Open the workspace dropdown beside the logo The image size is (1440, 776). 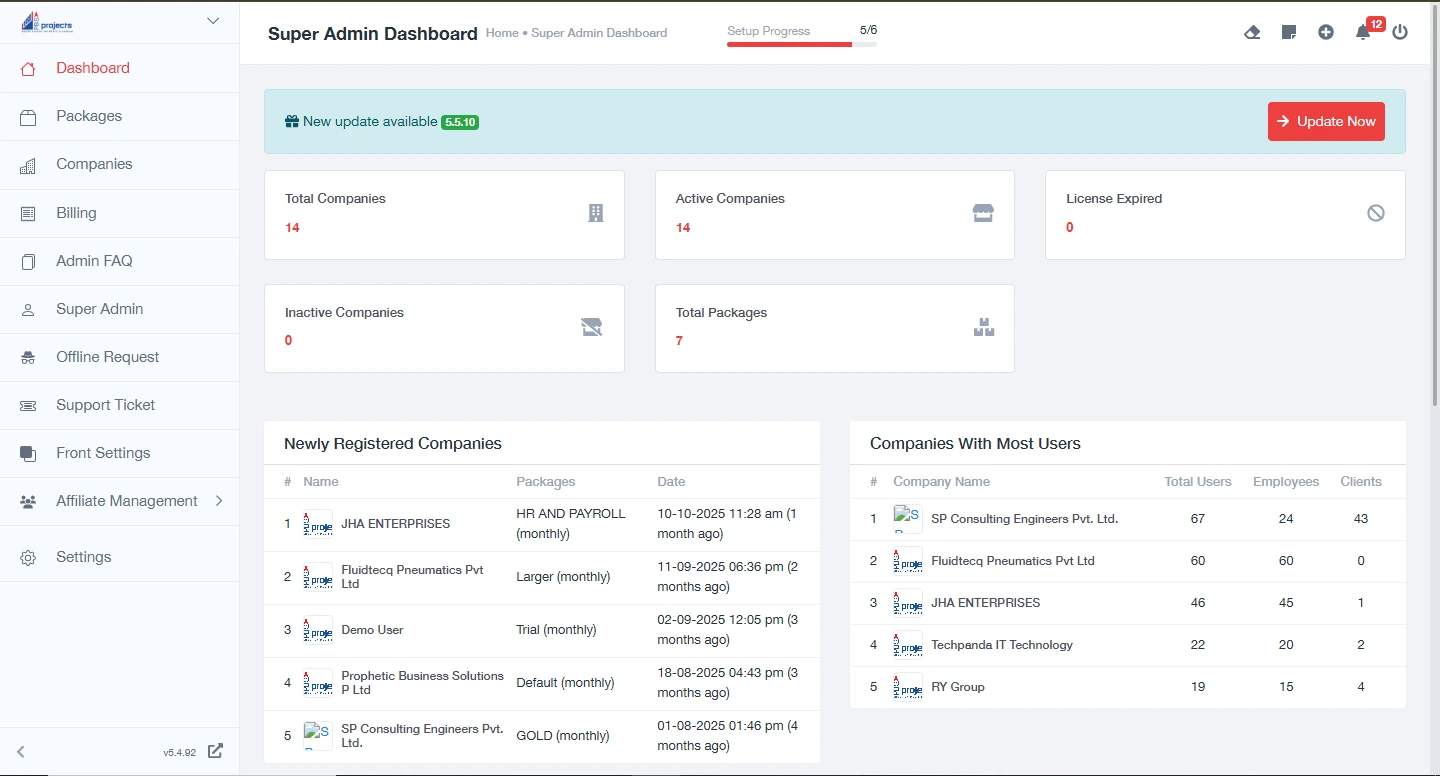(212, 21)
